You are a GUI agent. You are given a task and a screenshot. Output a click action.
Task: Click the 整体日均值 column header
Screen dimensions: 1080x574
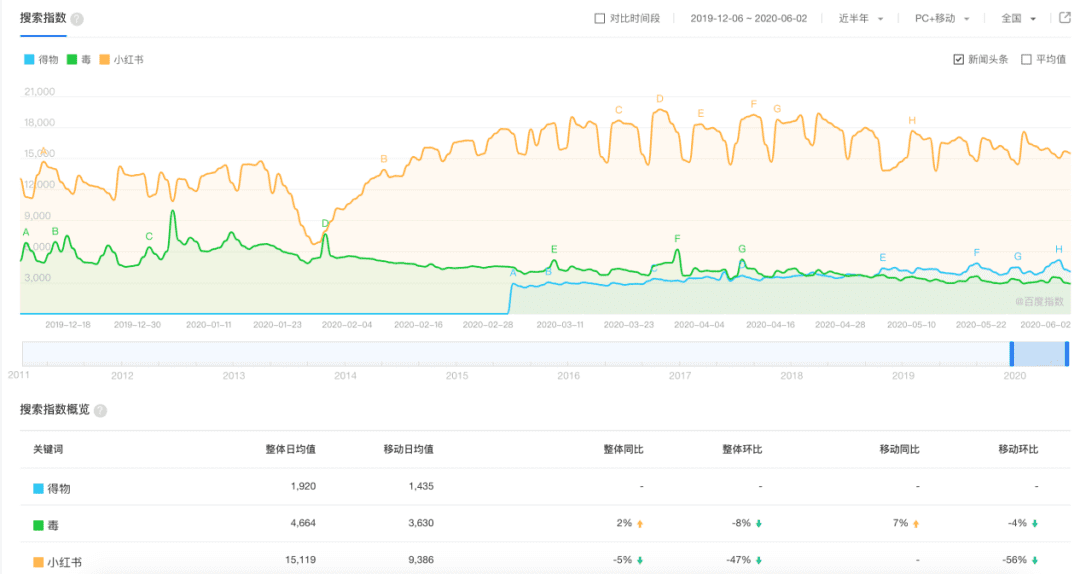pyautogui.click(x=291, y=449)
